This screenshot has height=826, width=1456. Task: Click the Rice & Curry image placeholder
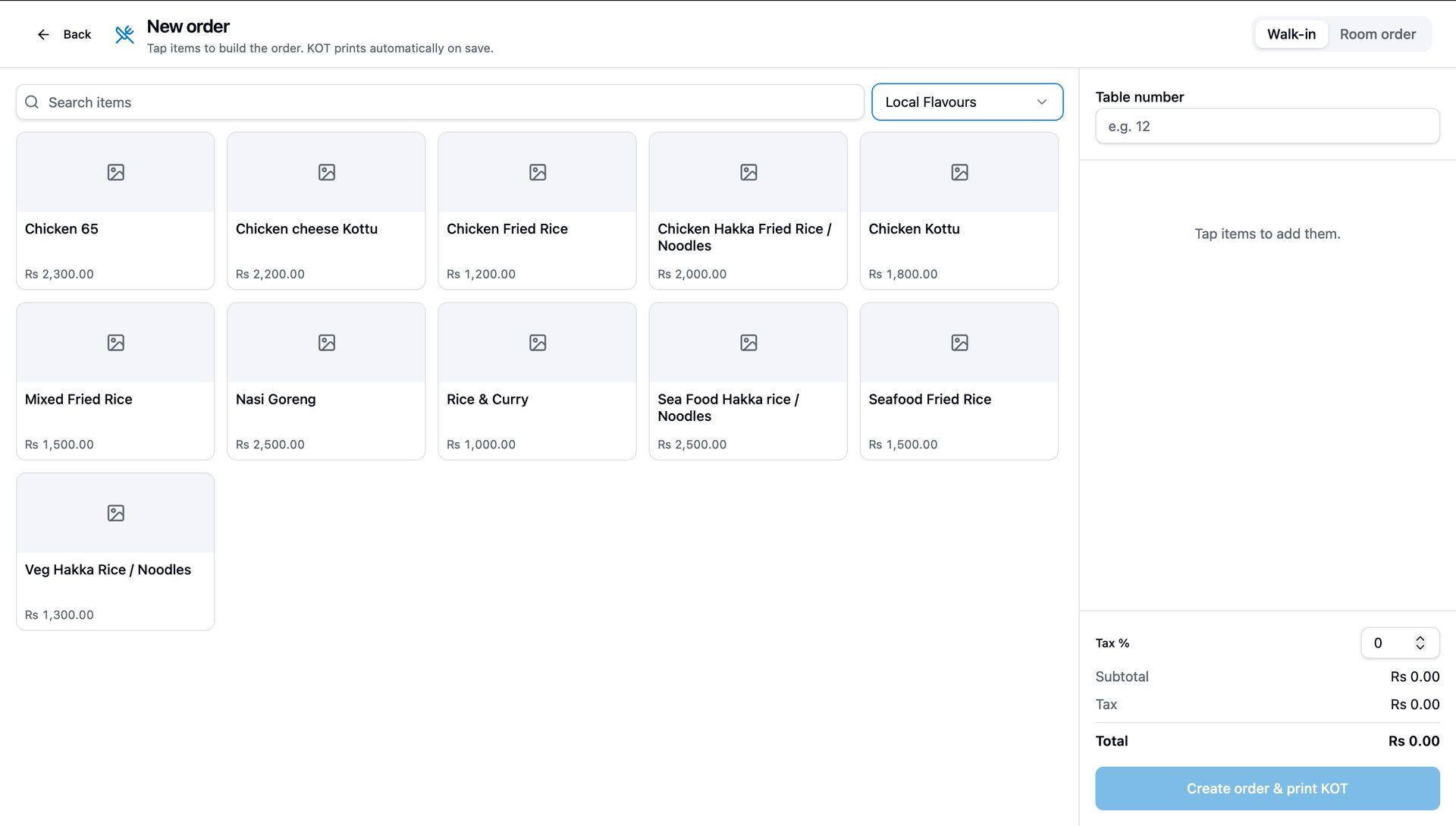coord(537,343)
